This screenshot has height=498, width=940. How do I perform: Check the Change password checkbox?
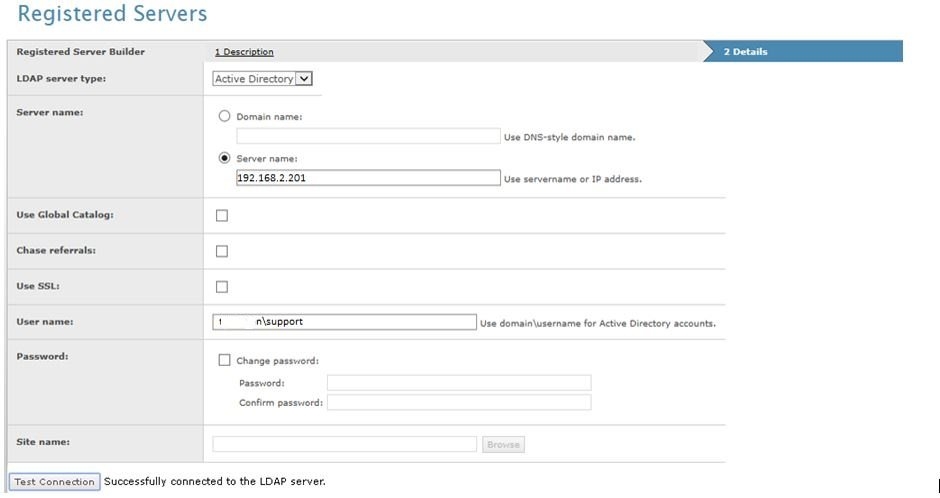point(224,361)
